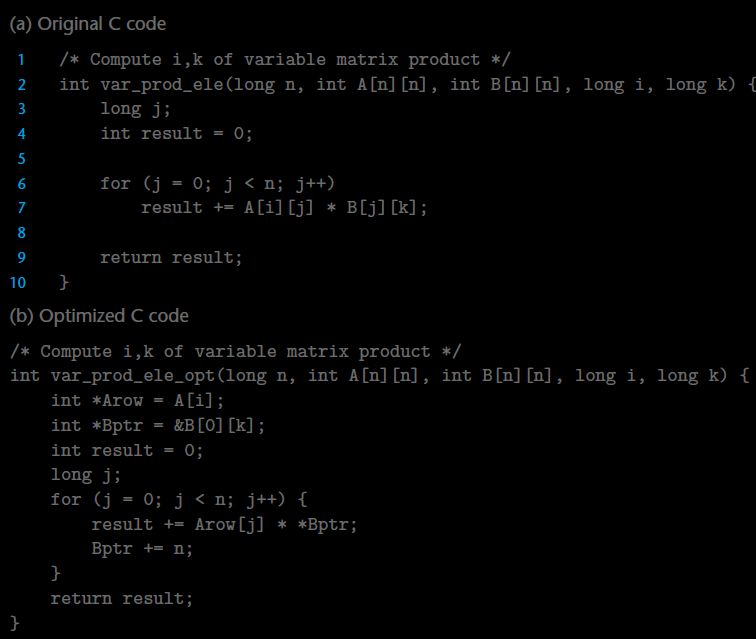Click line number 1 in the gutter

21,59
